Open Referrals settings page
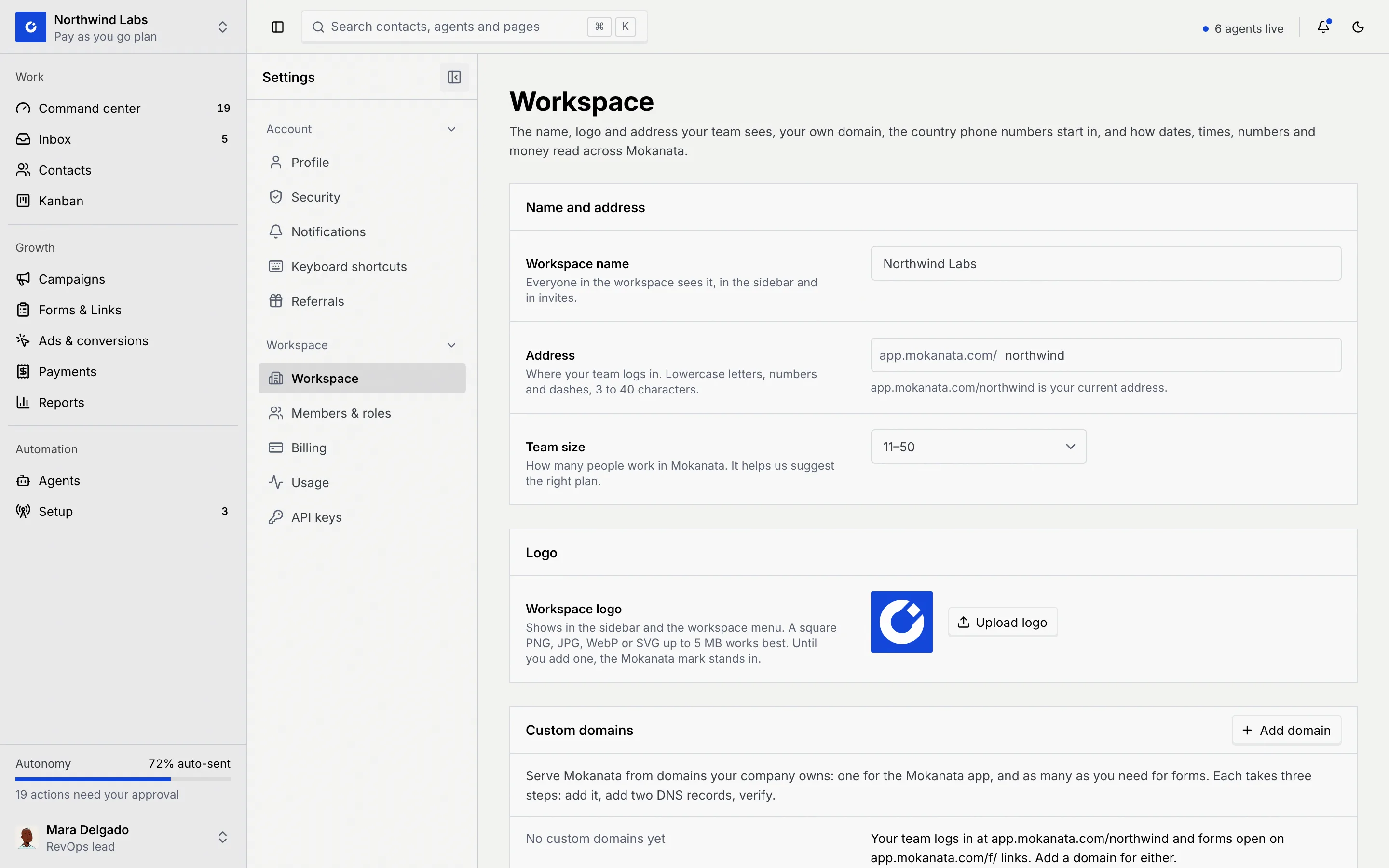The image size is (1389, 868). click(x=362, y=301)
